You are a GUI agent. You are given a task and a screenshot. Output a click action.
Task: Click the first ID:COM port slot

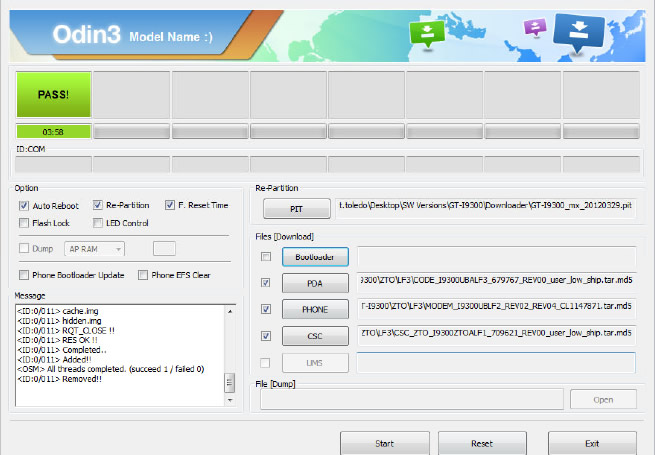(53, 164)
